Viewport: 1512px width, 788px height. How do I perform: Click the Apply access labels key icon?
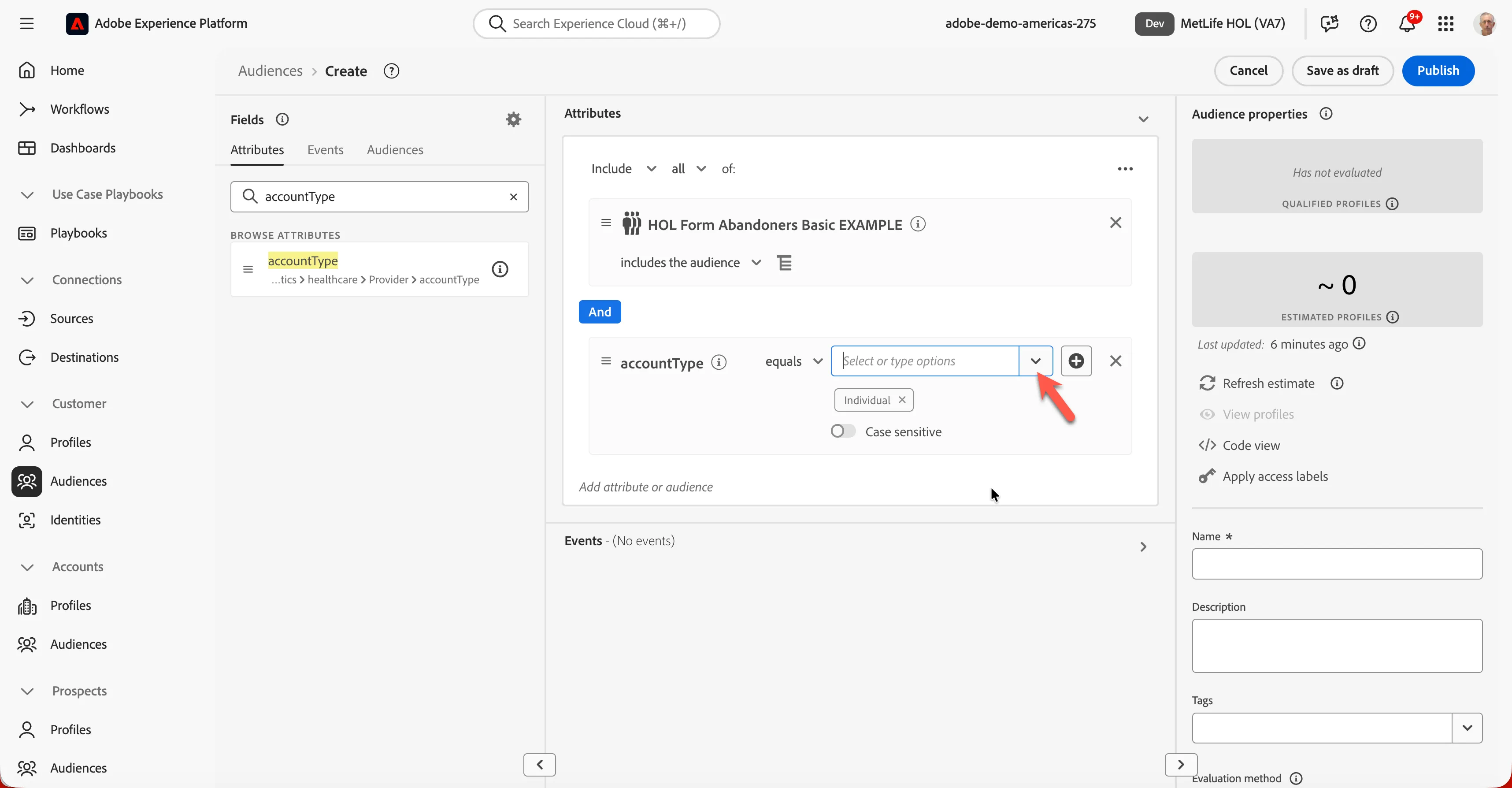[x=1207, y=476]
